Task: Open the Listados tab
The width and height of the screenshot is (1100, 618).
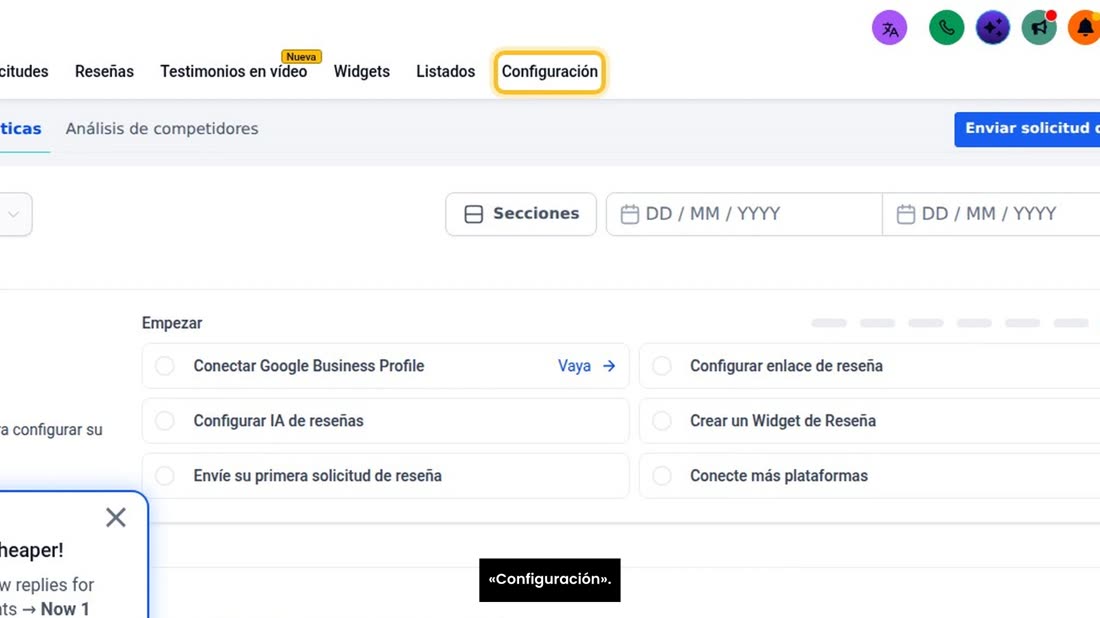Action: (x=445, y=72)
